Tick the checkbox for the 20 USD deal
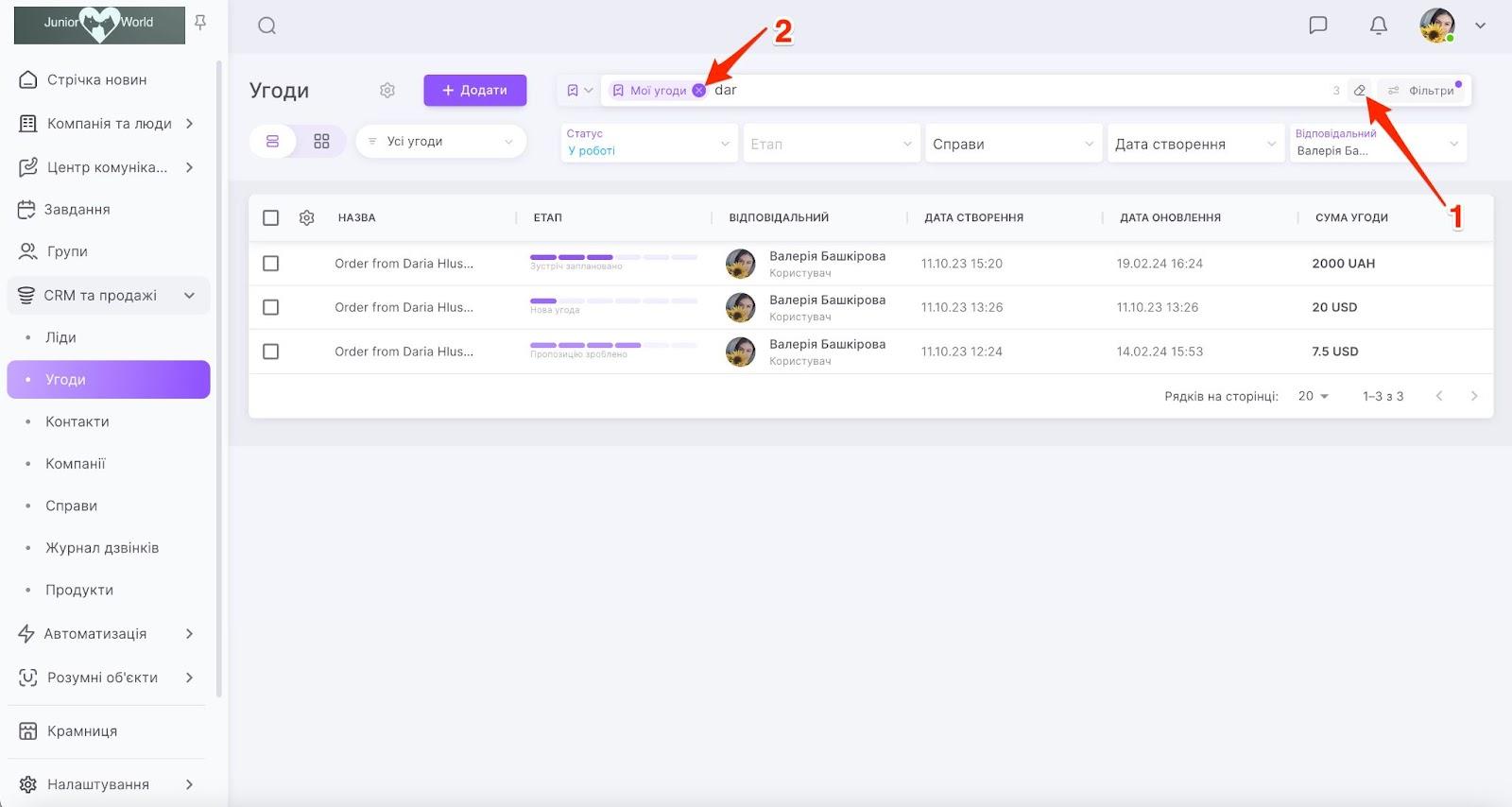 [271, 307]
